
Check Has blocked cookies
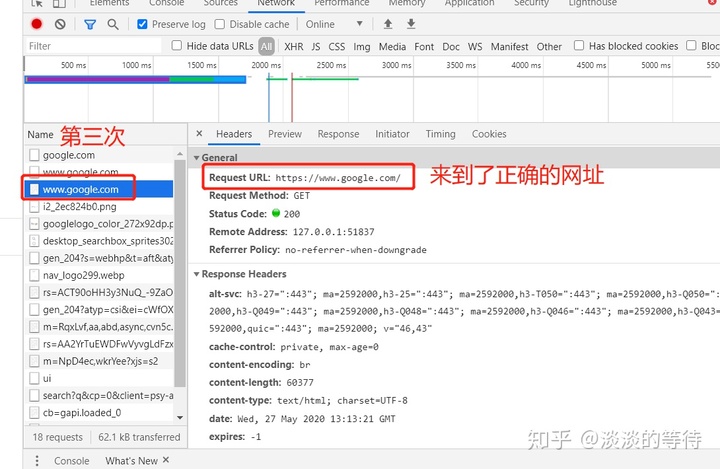point(579,45)
